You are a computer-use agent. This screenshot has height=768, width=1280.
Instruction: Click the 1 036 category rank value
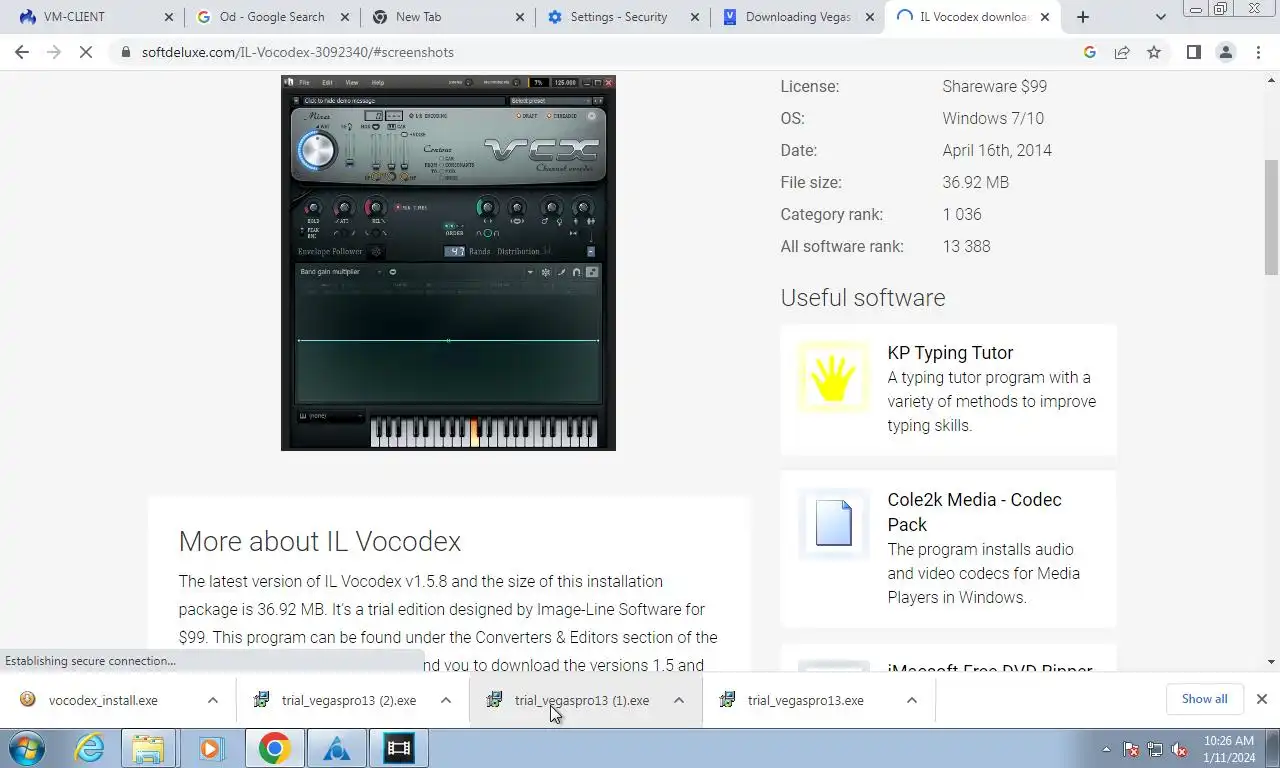point(962,214)
